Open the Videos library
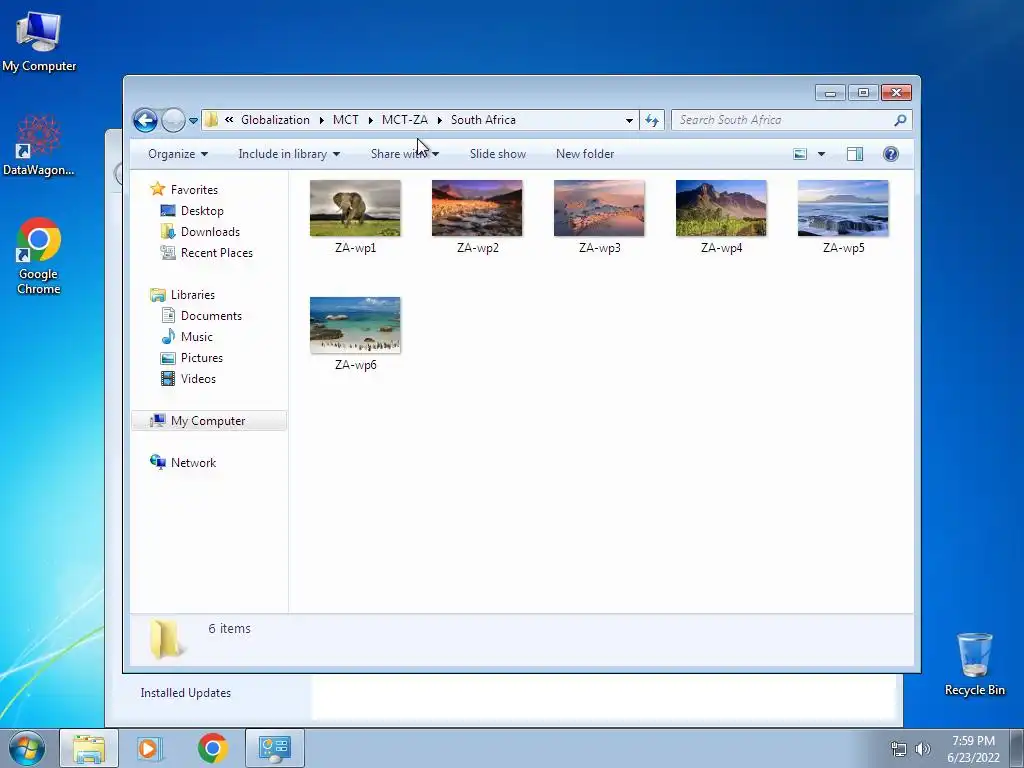The width and height of the screenshot is (1024, 768). tap(198, 379)
